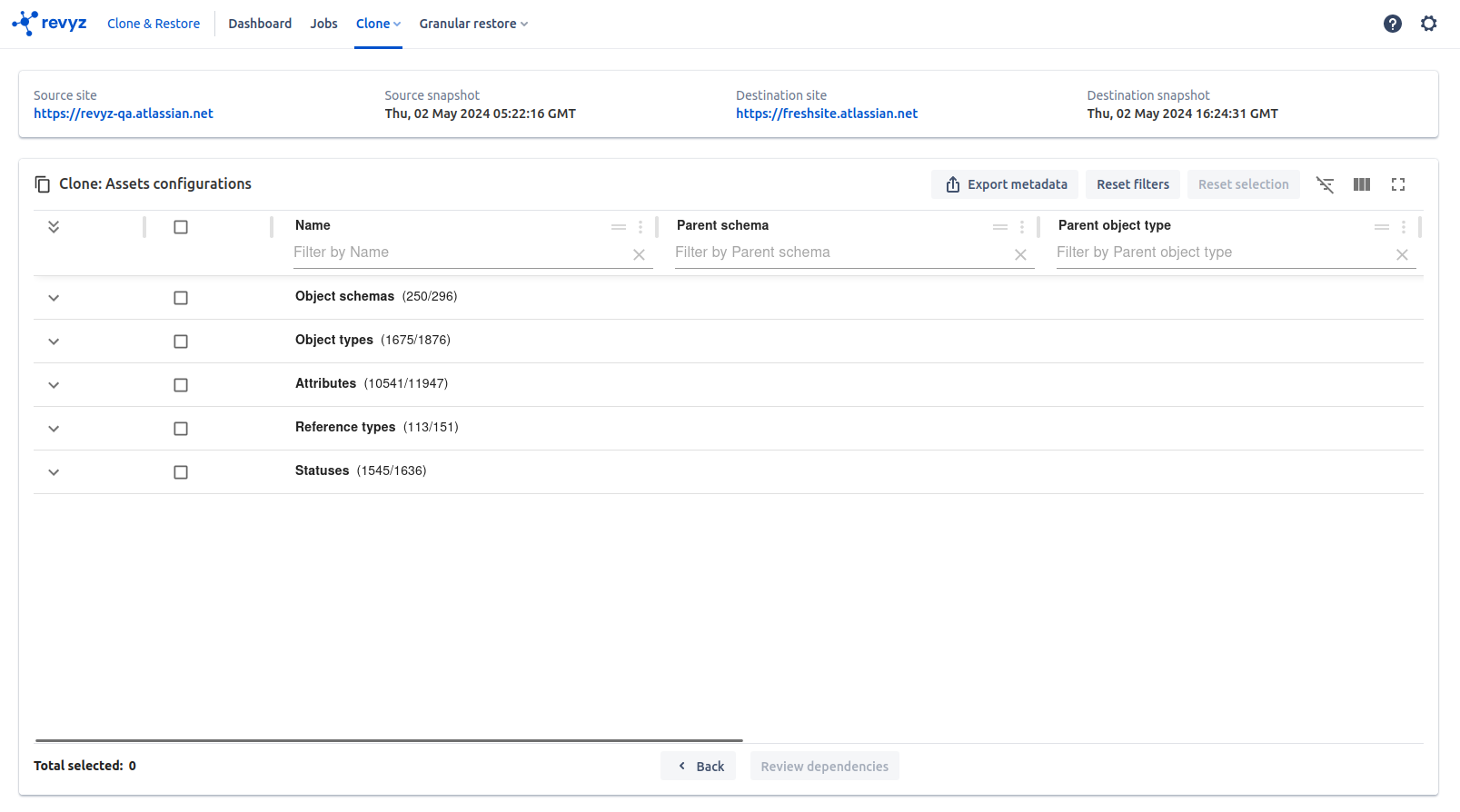Open the revyz-qa.atlassian.net source link
This screenshot has height=812, width=1460.
[x=124, y=114]
